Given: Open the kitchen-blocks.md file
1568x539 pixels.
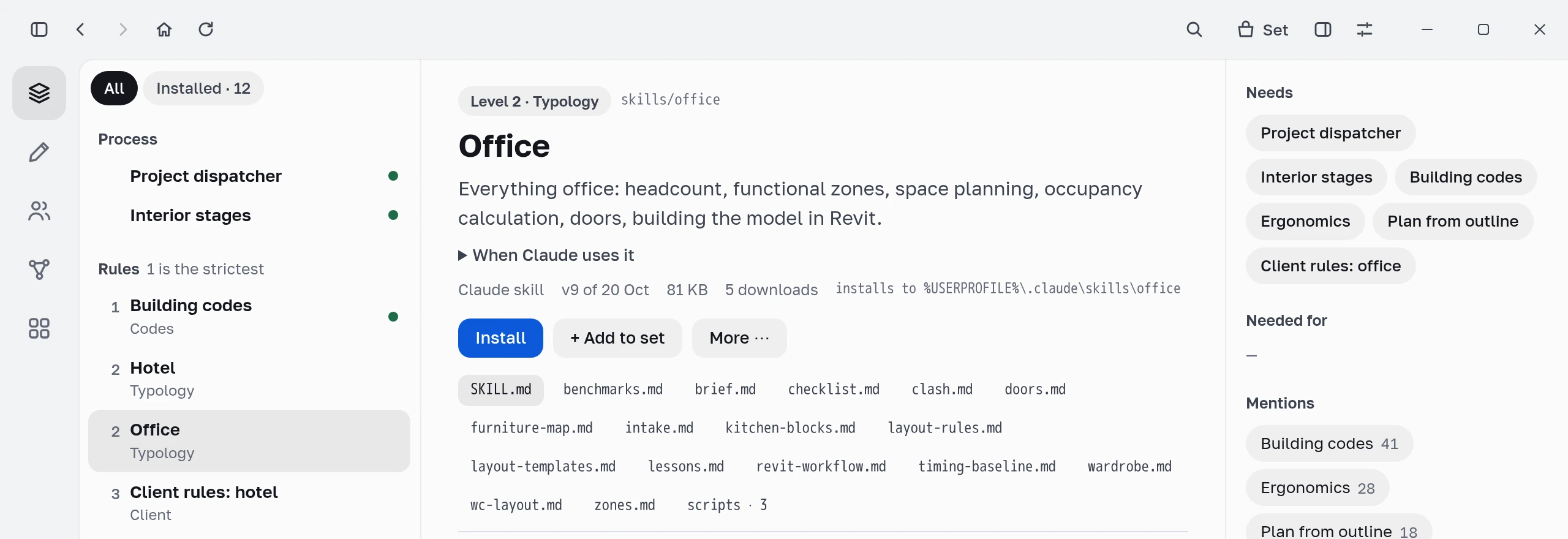Looking at the screenshot, I should (790, 428).
